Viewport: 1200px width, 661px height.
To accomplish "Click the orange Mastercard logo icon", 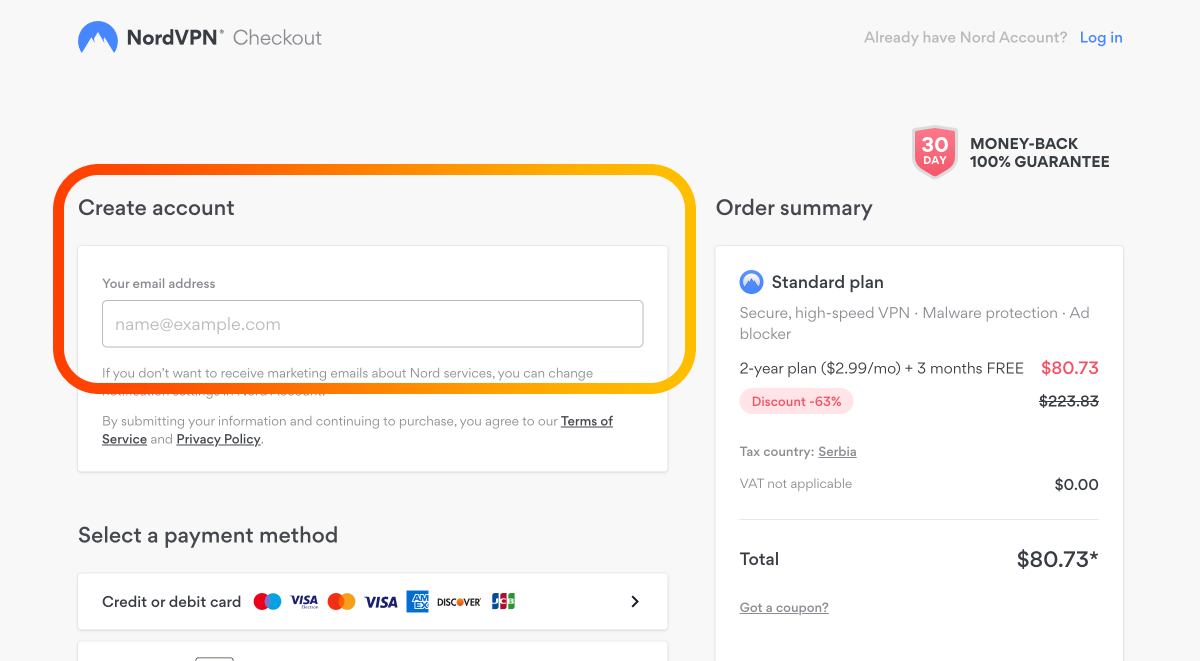I will (x=341, y=602).
